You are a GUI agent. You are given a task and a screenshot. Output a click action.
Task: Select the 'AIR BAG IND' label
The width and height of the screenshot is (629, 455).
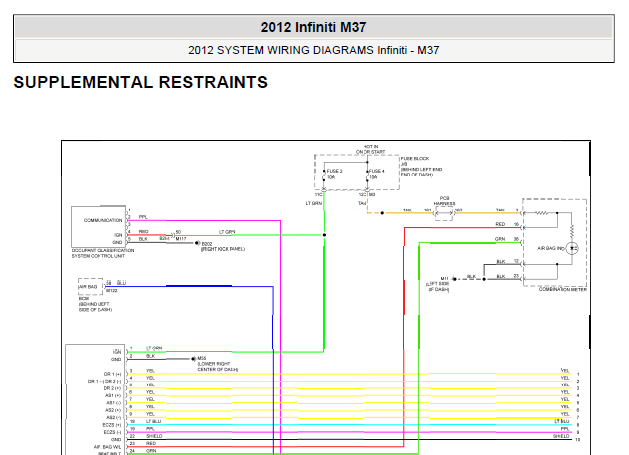coord(550,248)
